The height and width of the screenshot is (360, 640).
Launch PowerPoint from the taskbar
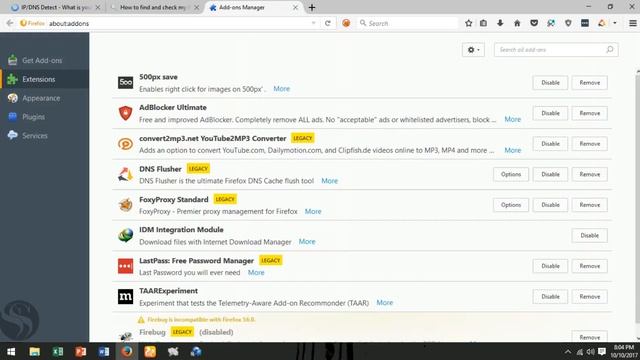(80, 351)
